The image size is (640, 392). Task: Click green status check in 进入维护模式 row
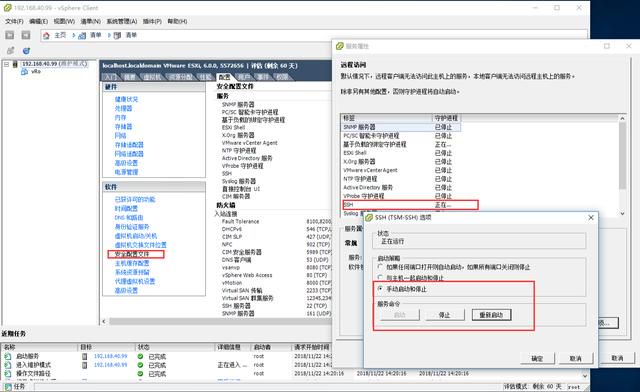(140, 365)
